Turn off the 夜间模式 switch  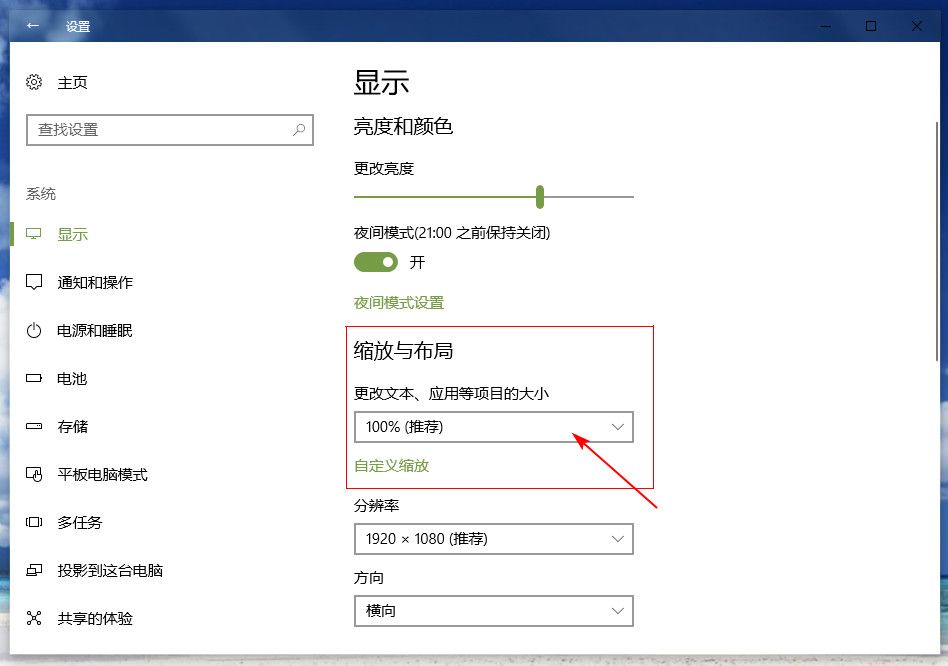(376, 262)
